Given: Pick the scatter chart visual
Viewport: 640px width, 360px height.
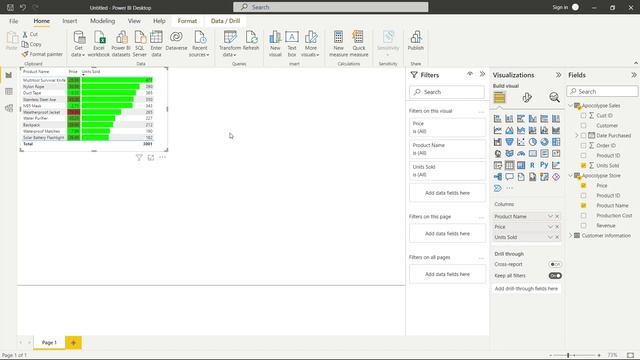Looking at the screenshot, I should point(521,142).
